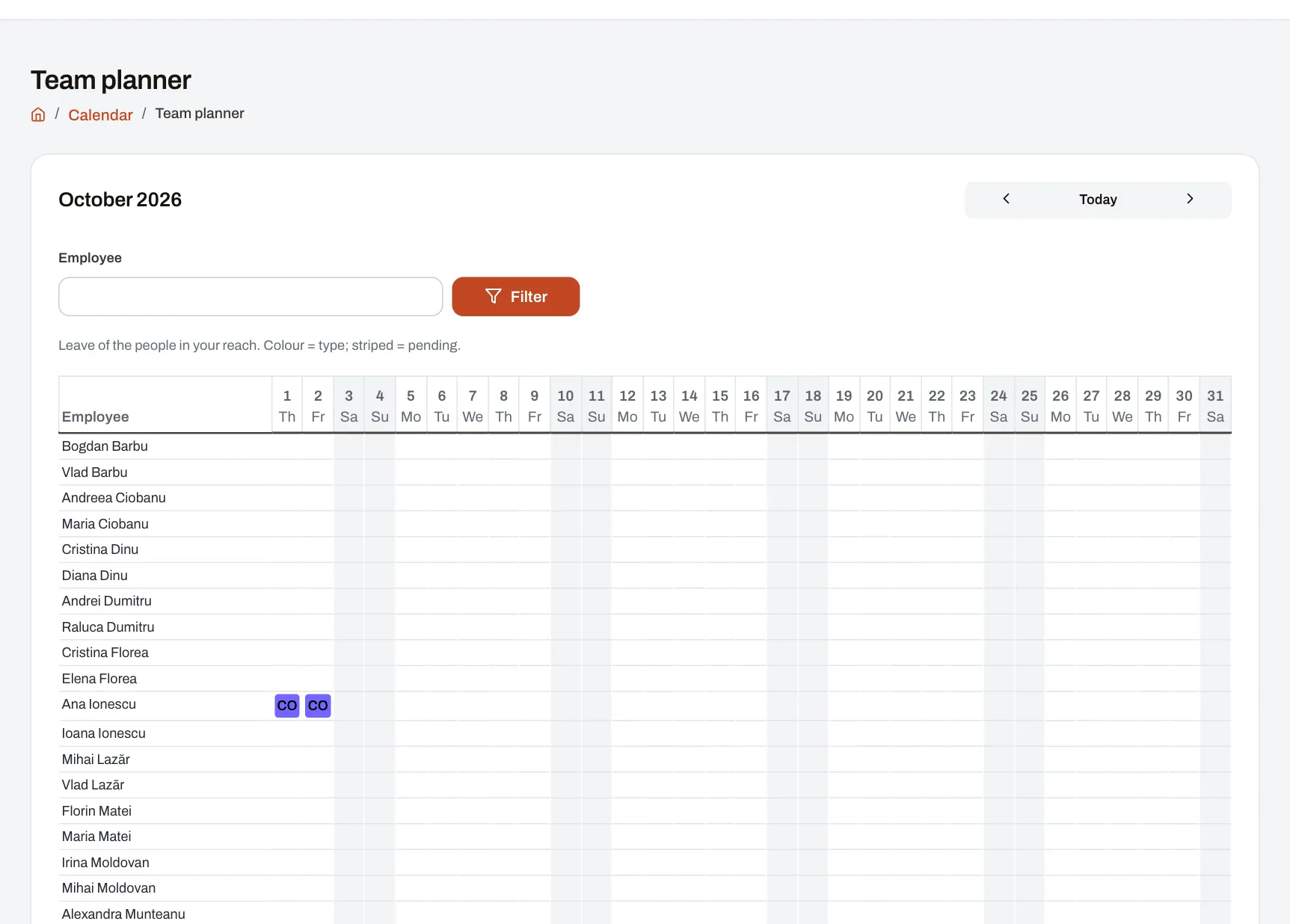Open the Calendar breadcrumb link
Viewport: 1290px width, 924px height.
(x=100, y=114)
